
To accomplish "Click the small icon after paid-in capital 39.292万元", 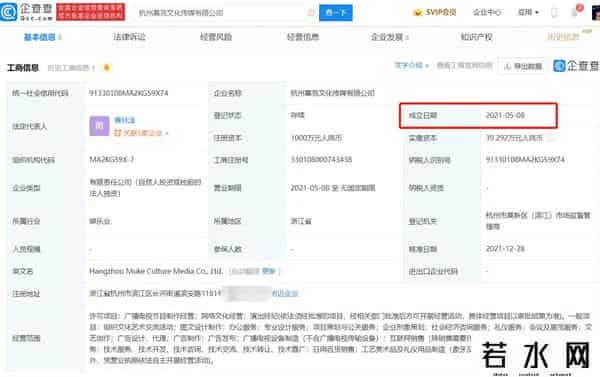I will tap(550, 138).
